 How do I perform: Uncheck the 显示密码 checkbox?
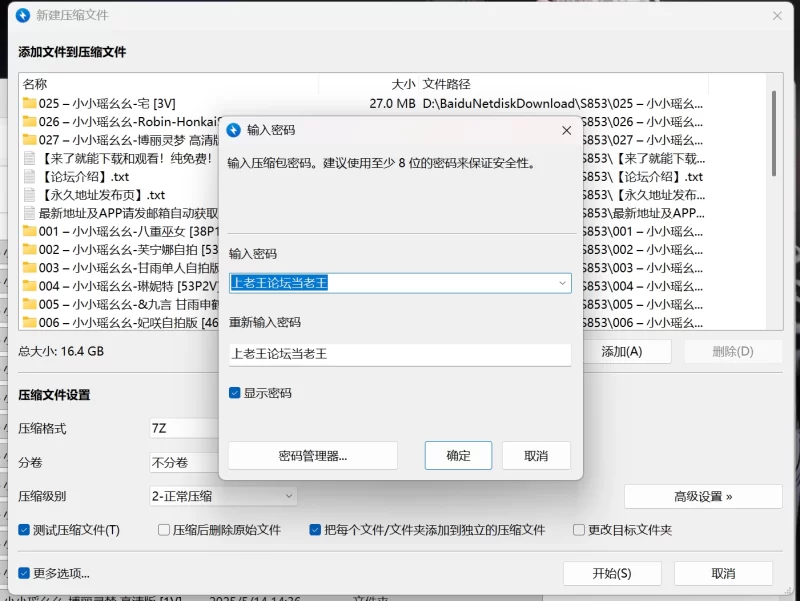(235, 393)
